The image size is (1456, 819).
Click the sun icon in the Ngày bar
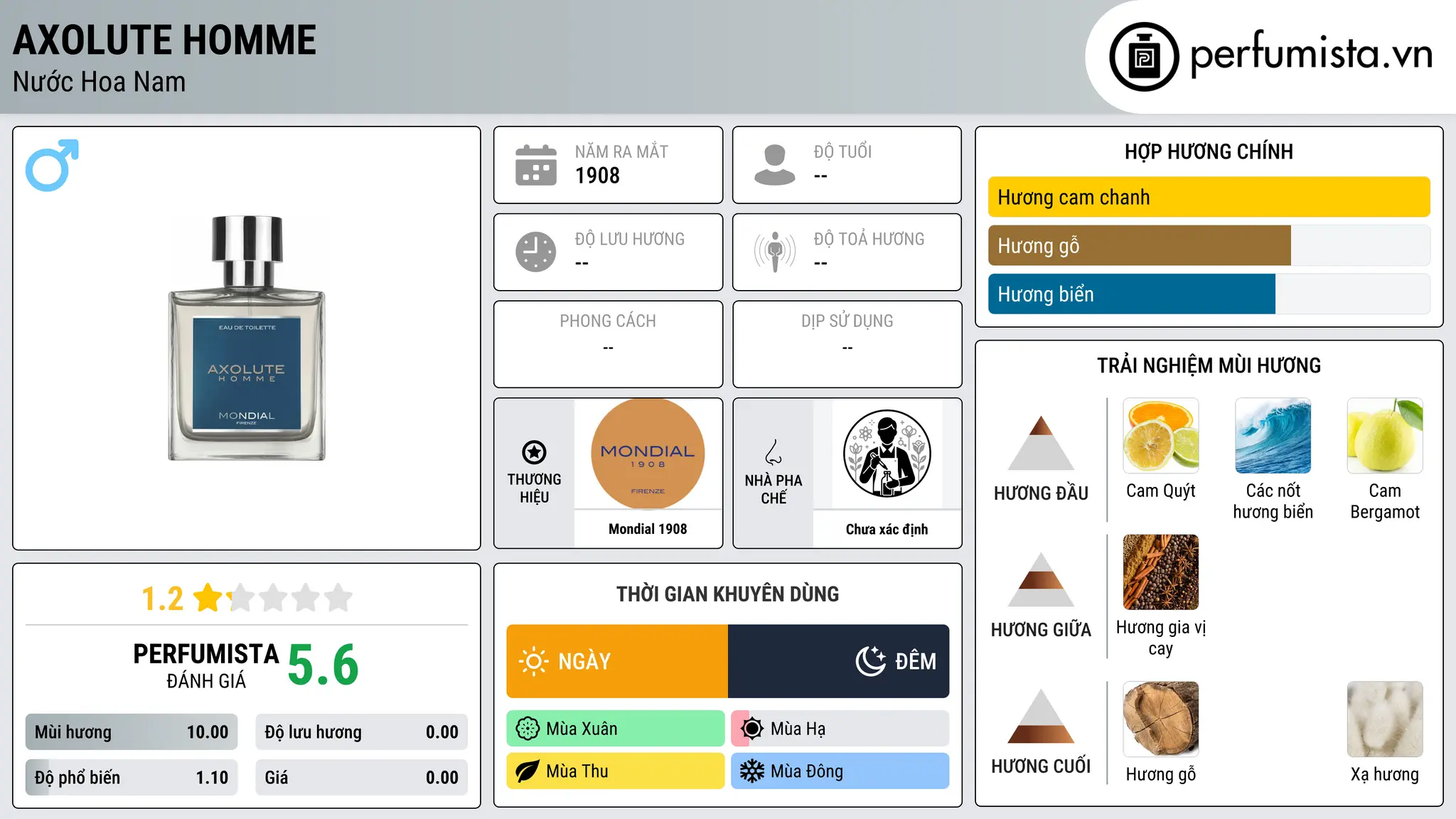[533, 661]
